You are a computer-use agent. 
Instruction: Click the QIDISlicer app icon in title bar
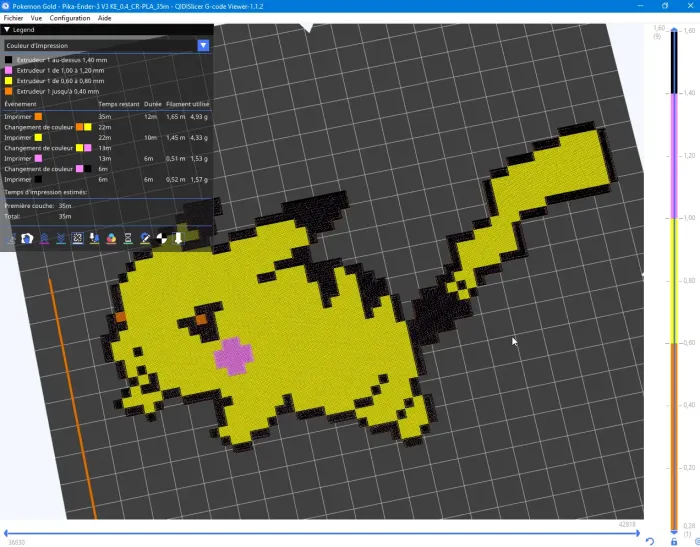click(6, 6)
